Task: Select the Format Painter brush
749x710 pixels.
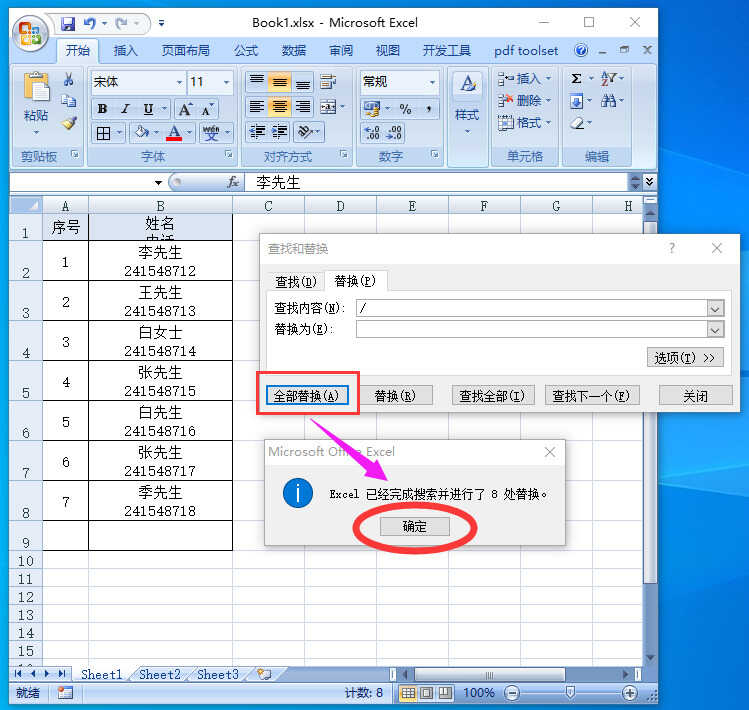Action: (x=69, y=123)
